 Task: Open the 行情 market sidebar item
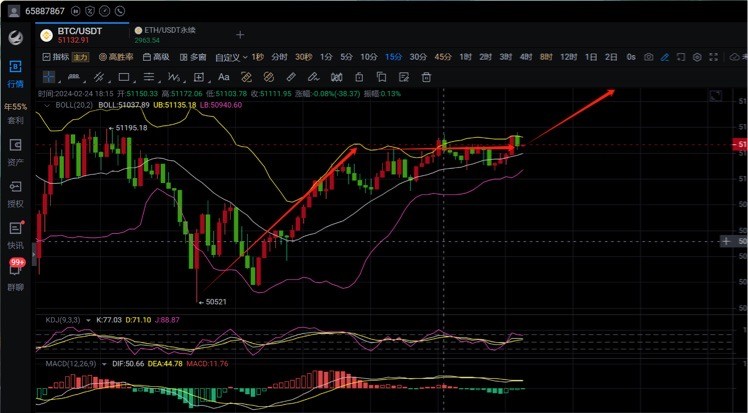tap(15, 74)
